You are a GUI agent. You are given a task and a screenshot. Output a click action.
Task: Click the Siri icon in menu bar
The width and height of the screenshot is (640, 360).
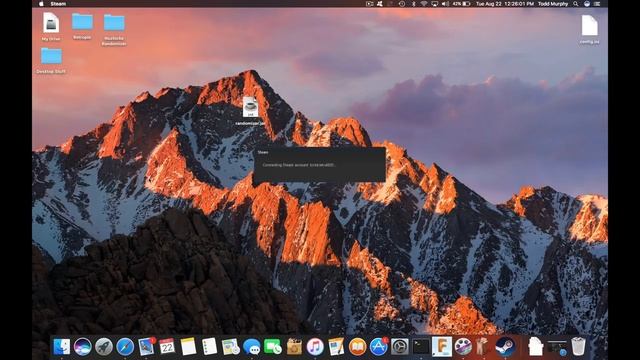pos(587,4)
